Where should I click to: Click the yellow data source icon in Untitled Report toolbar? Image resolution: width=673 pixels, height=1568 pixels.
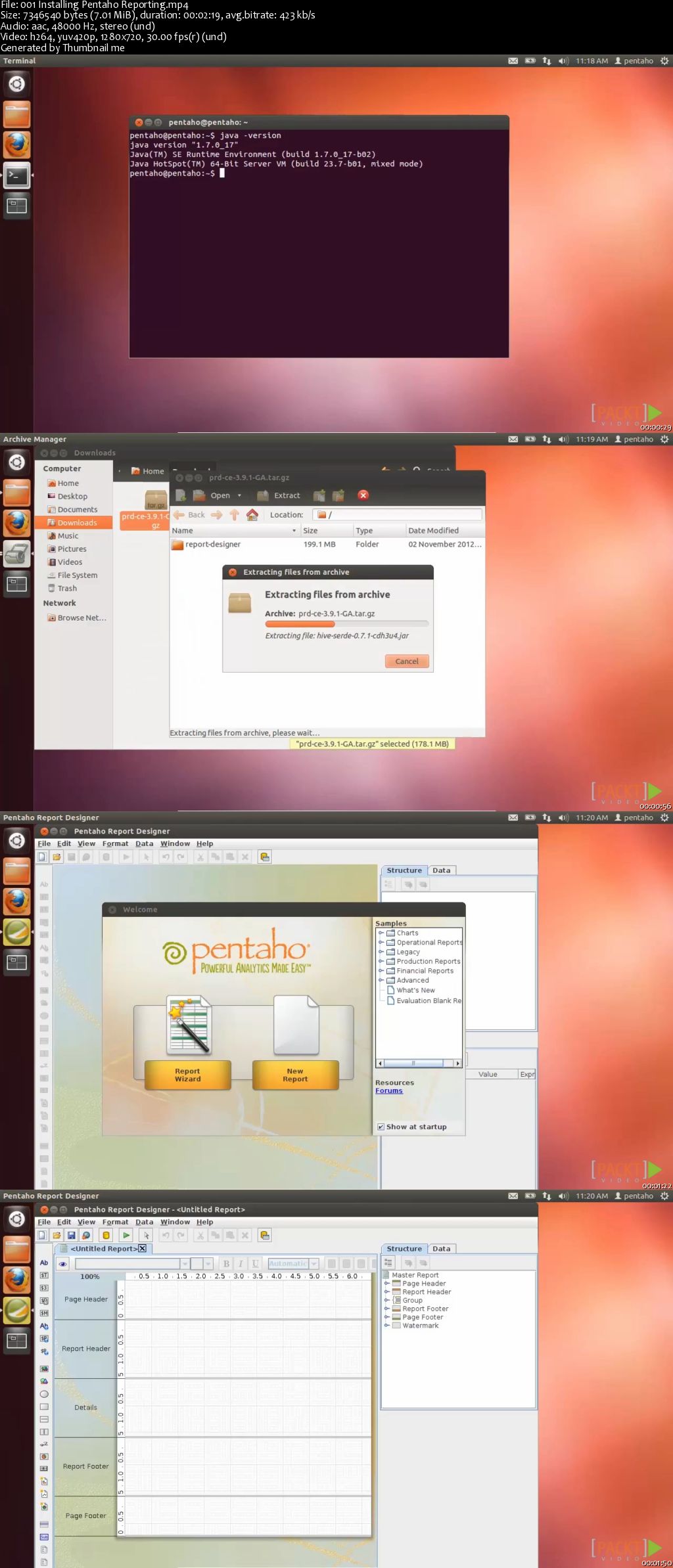click(x=106, y=1235)
